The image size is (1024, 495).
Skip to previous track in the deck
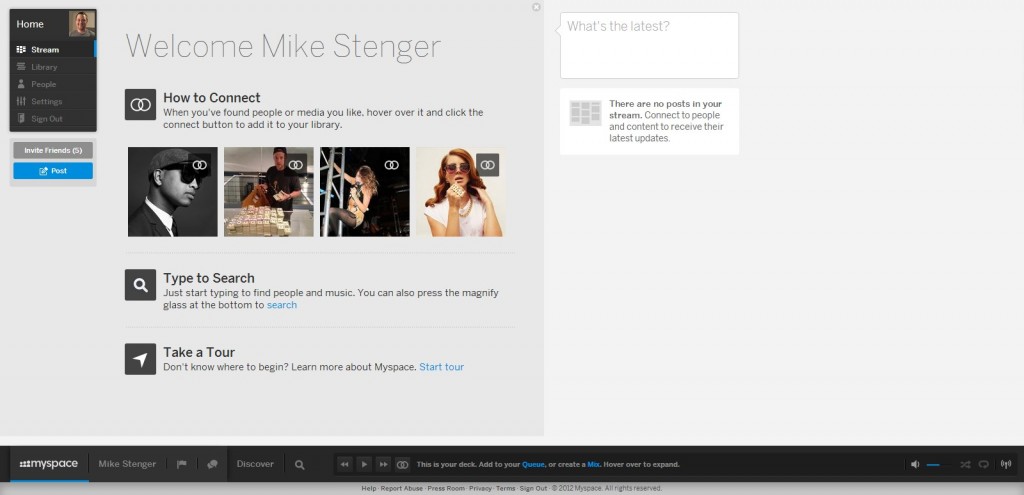point(345,464)
